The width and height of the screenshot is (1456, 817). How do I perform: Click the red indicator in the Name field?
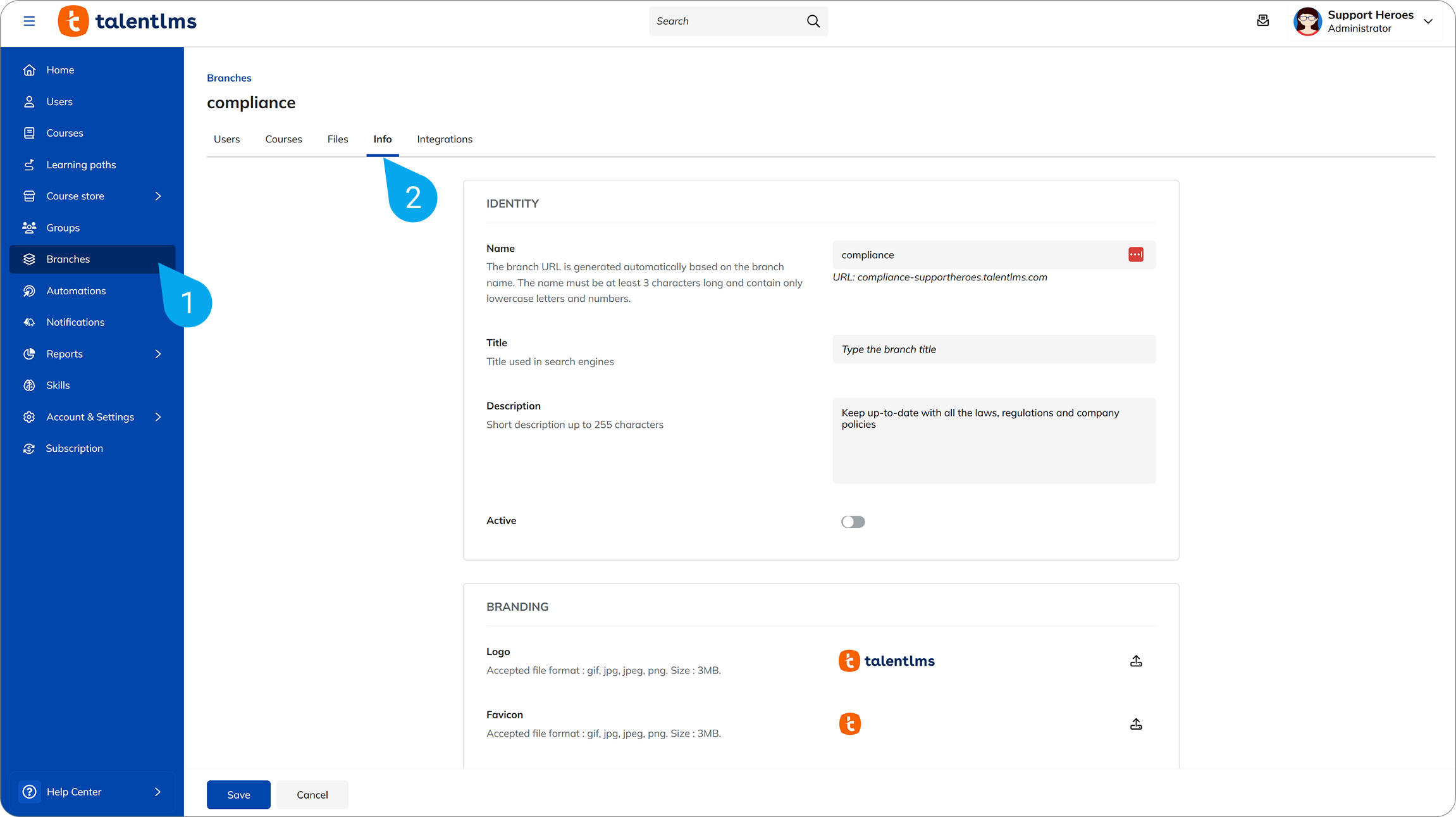[1135, 254]
